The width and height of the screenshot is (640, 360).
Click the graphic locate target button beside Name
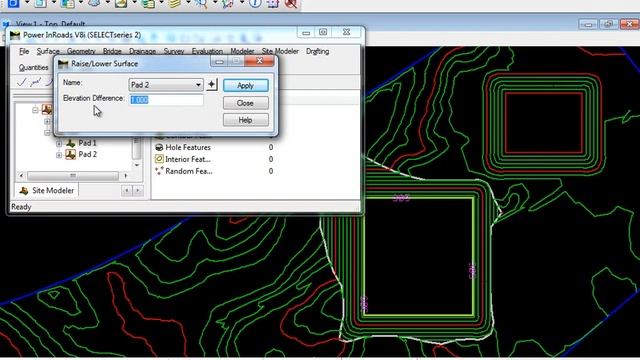pyautogui.click(x=212, y=85)
